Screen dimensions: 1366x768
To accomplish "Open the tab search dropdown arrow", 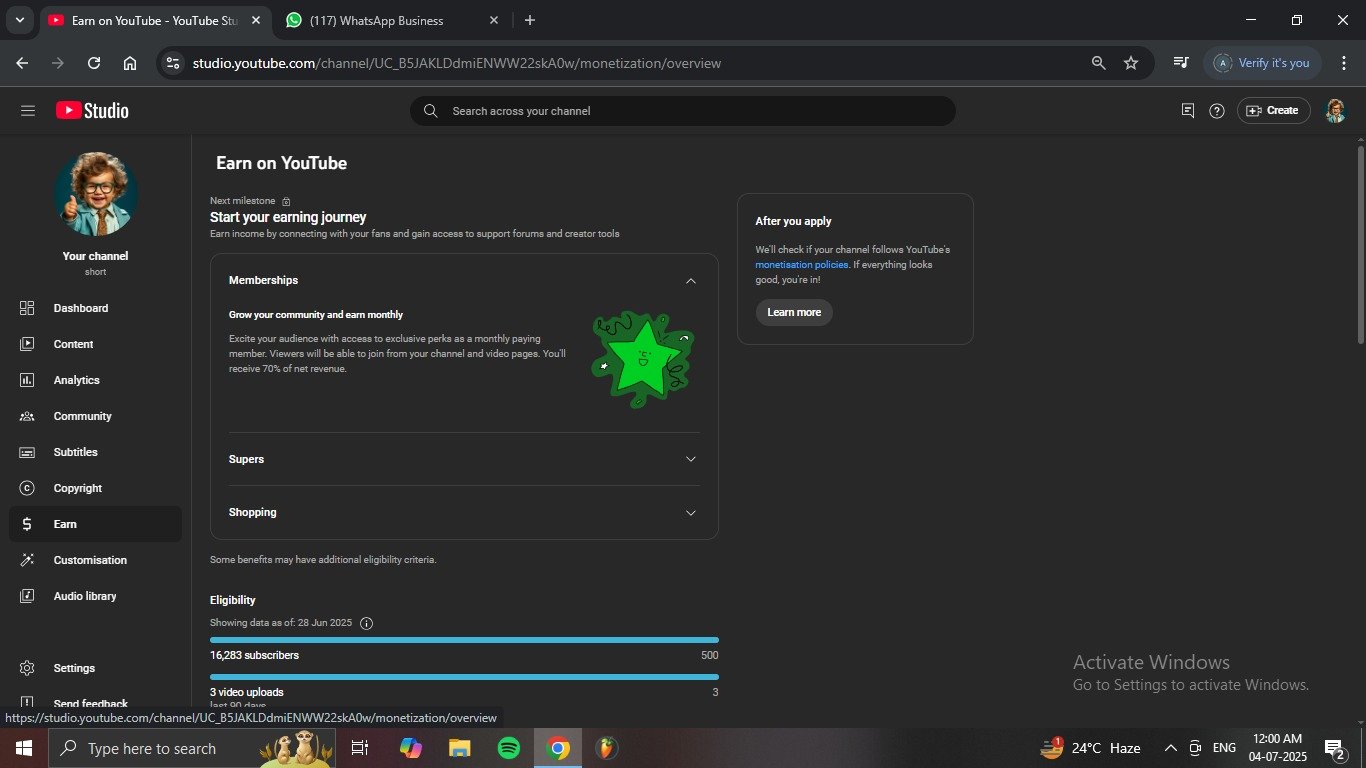I will coord(19,20).
